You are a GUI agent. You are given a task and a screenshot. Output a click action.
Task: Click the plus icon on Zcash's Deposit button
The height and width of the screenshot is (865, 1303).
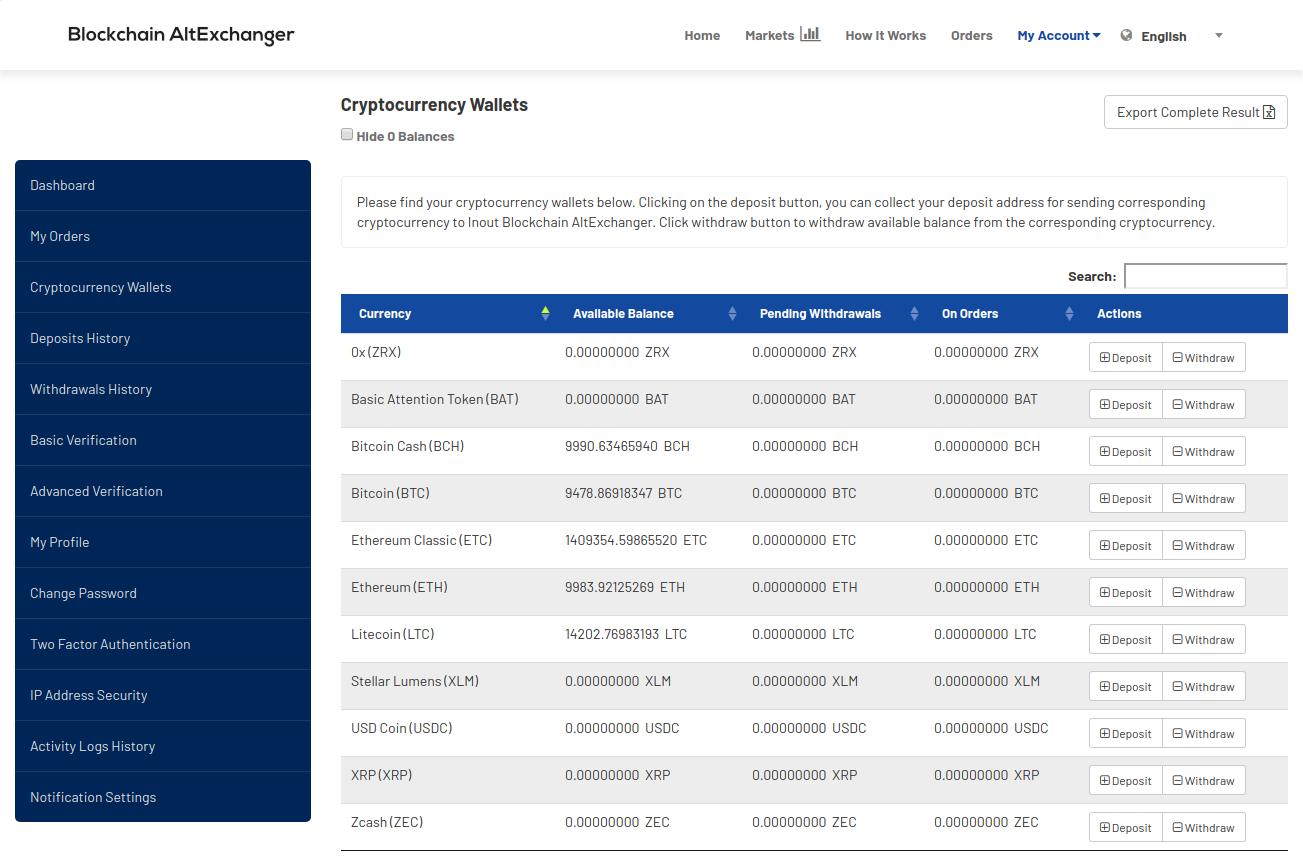pos(1104,827)
